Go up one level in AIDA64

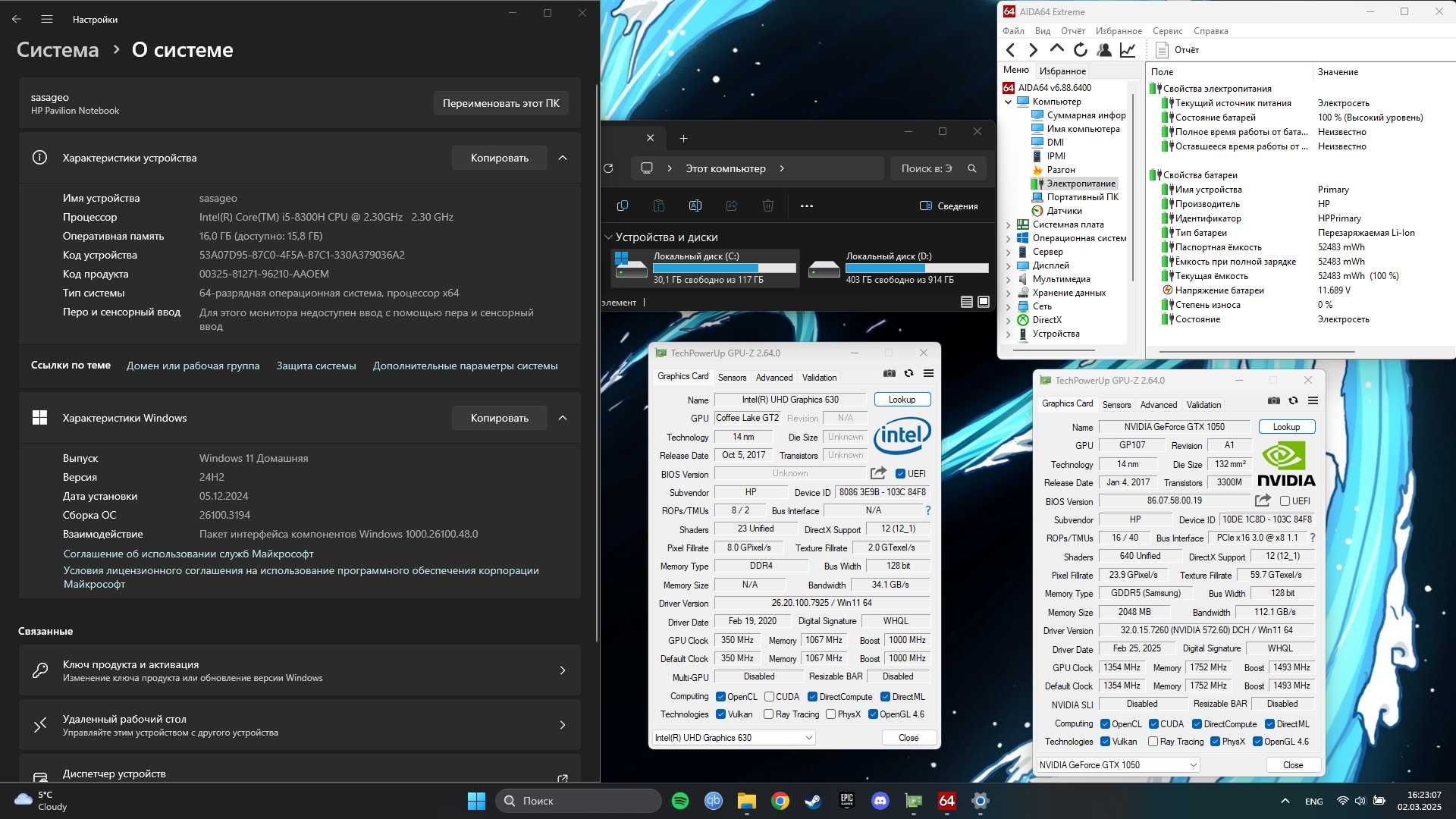pyautogui.click(x=1056, y=49)
